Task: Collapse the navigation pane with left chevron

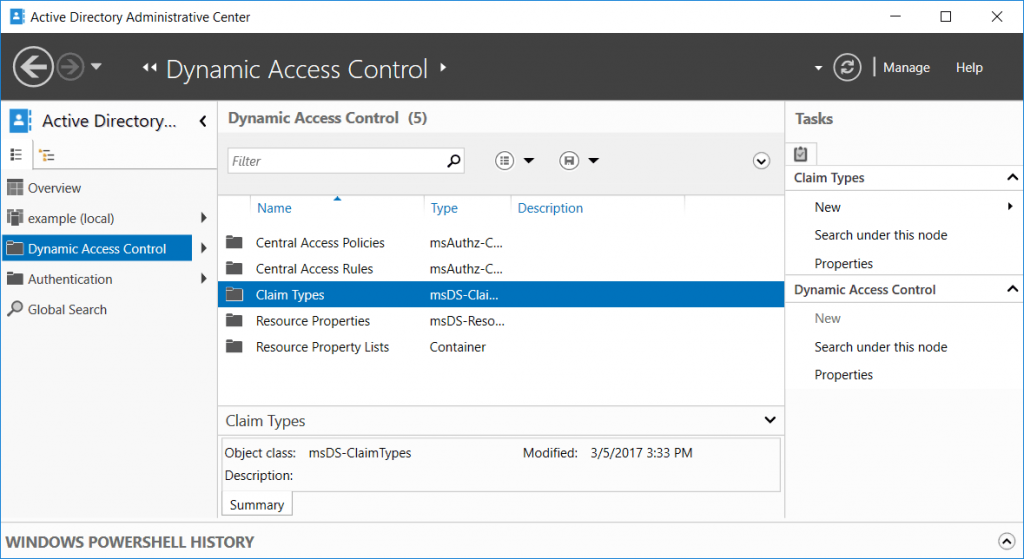Action: [203, 121]
